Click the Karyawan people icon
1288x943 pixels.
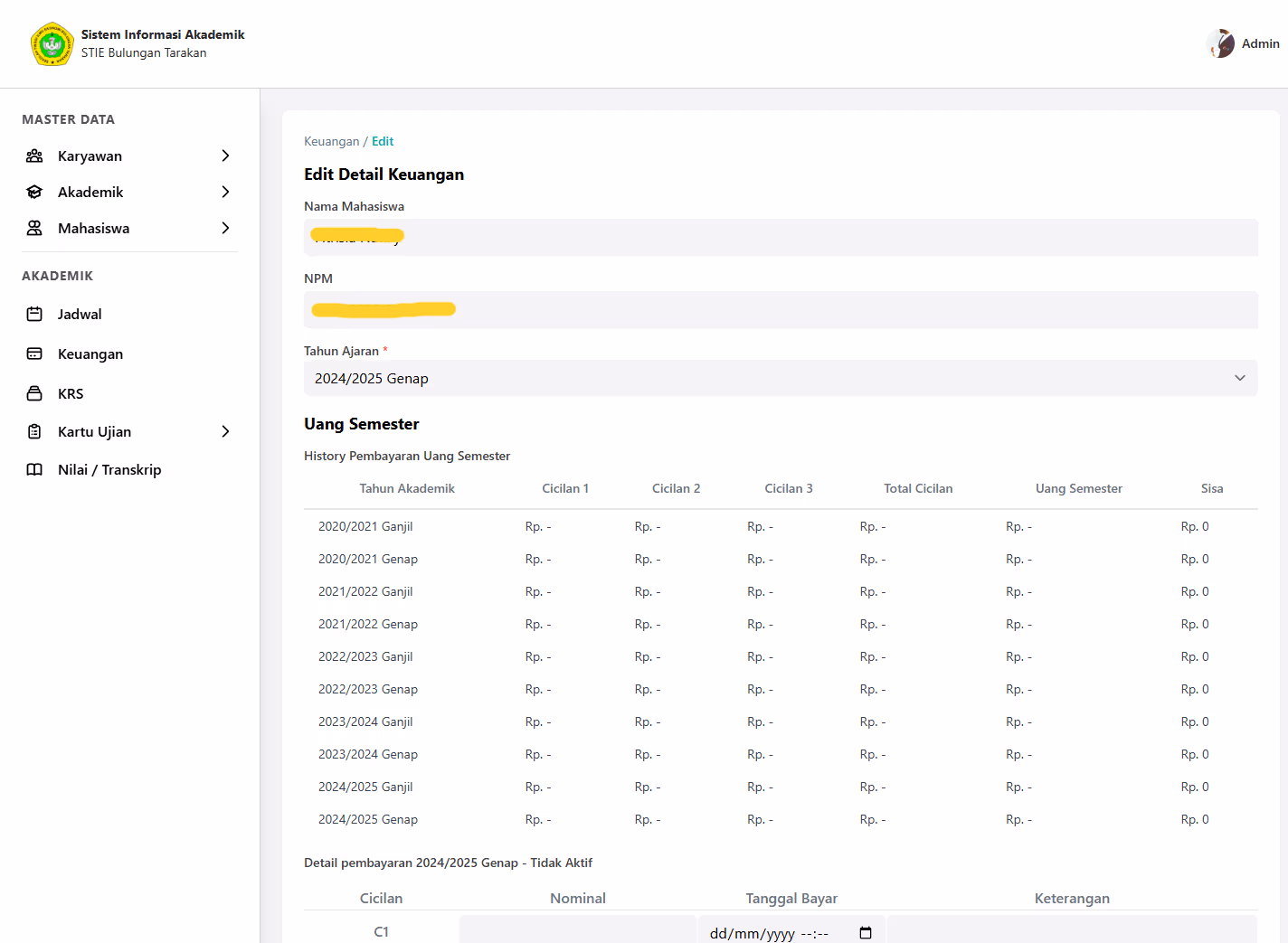pos(34,156)
